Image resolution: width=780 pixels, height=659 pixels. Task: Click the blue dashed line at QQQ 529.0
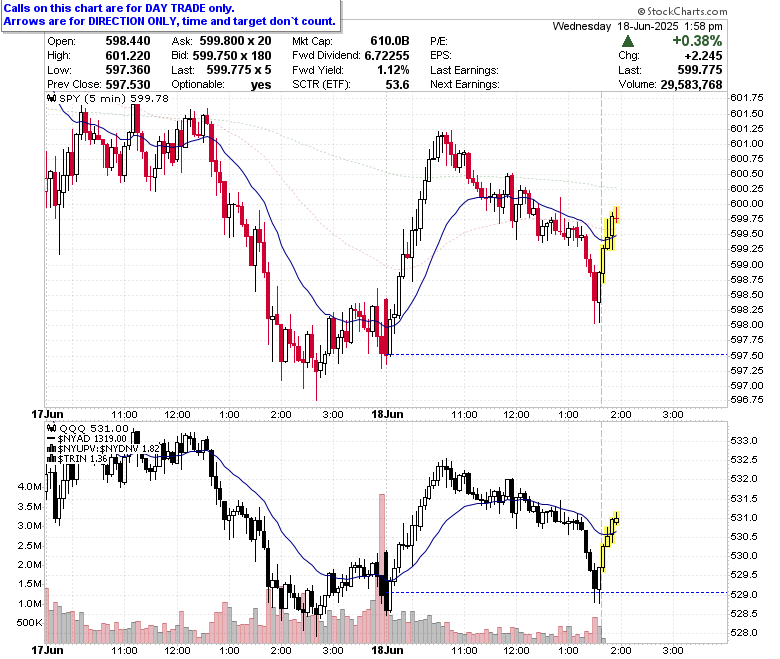click(557, 592)
